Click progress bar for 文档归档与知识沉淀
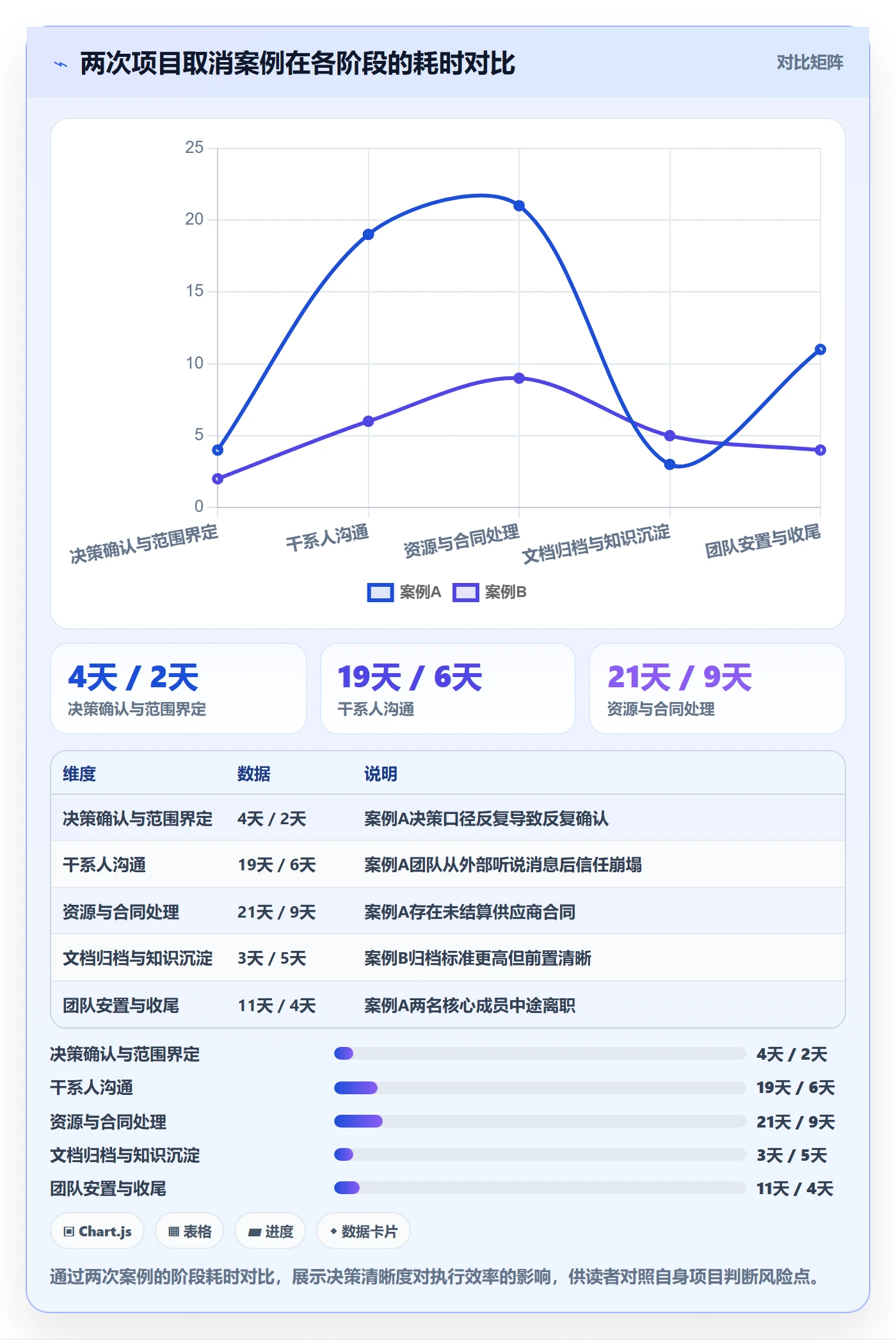 tap(540, 1154)
